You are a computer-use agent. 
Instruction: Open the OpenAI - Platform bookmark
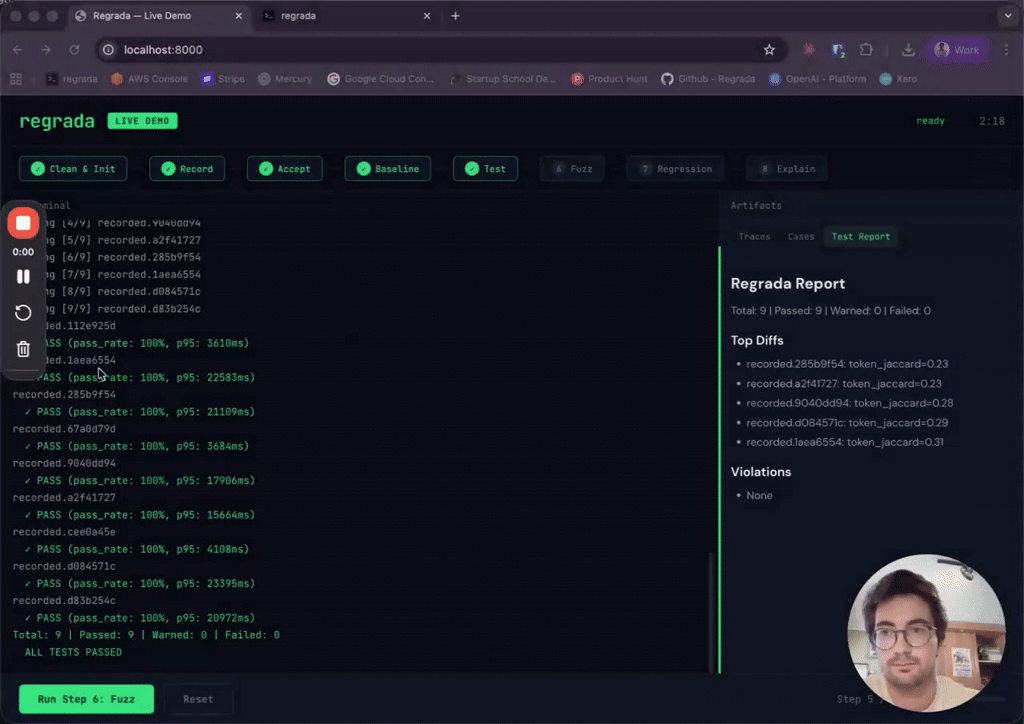(x=817, y=79)
